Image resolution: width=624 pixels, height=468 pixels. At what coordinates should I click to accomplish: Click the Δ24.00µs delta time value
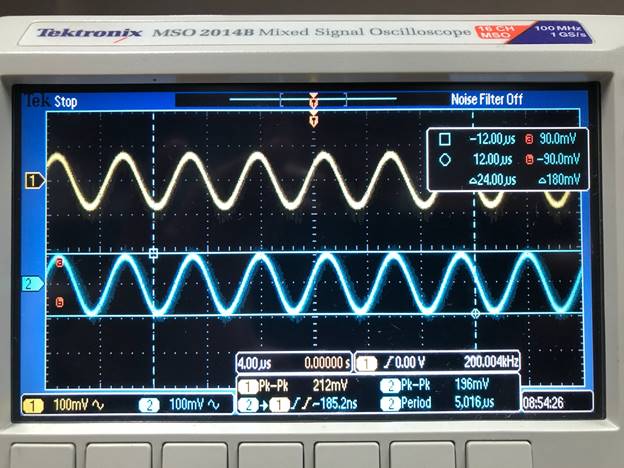coord(493,180)
